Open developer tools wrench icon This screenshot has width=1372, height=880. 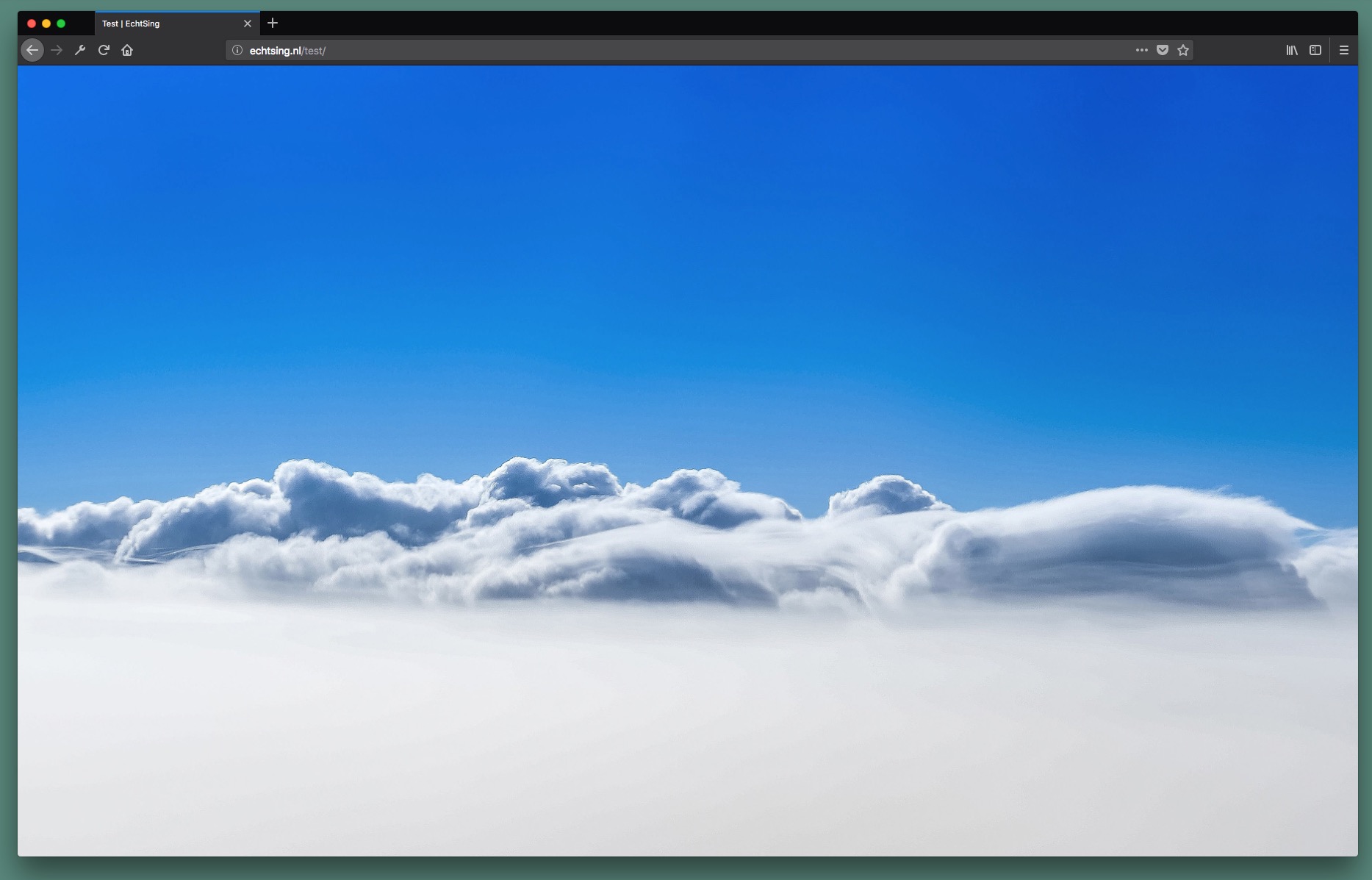(80, 50)
